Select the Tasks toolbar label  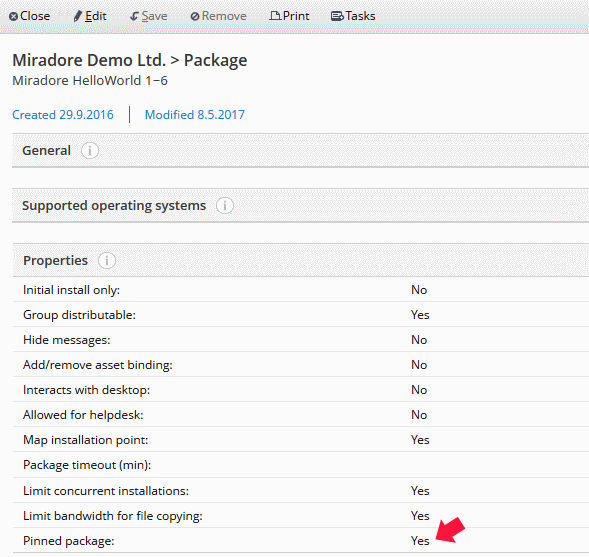tap(360, 16)
